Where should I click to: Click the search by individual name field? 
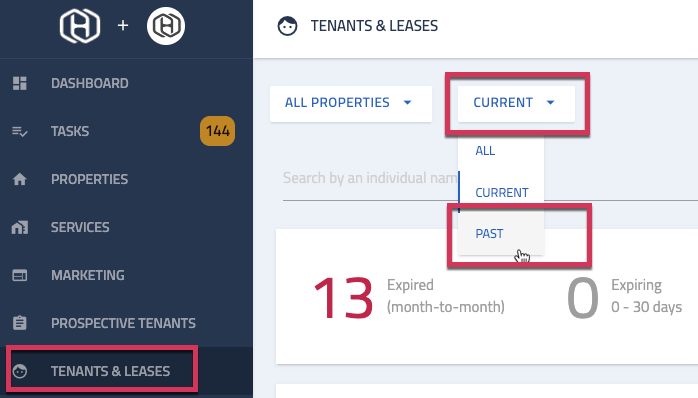coord(370,179)
